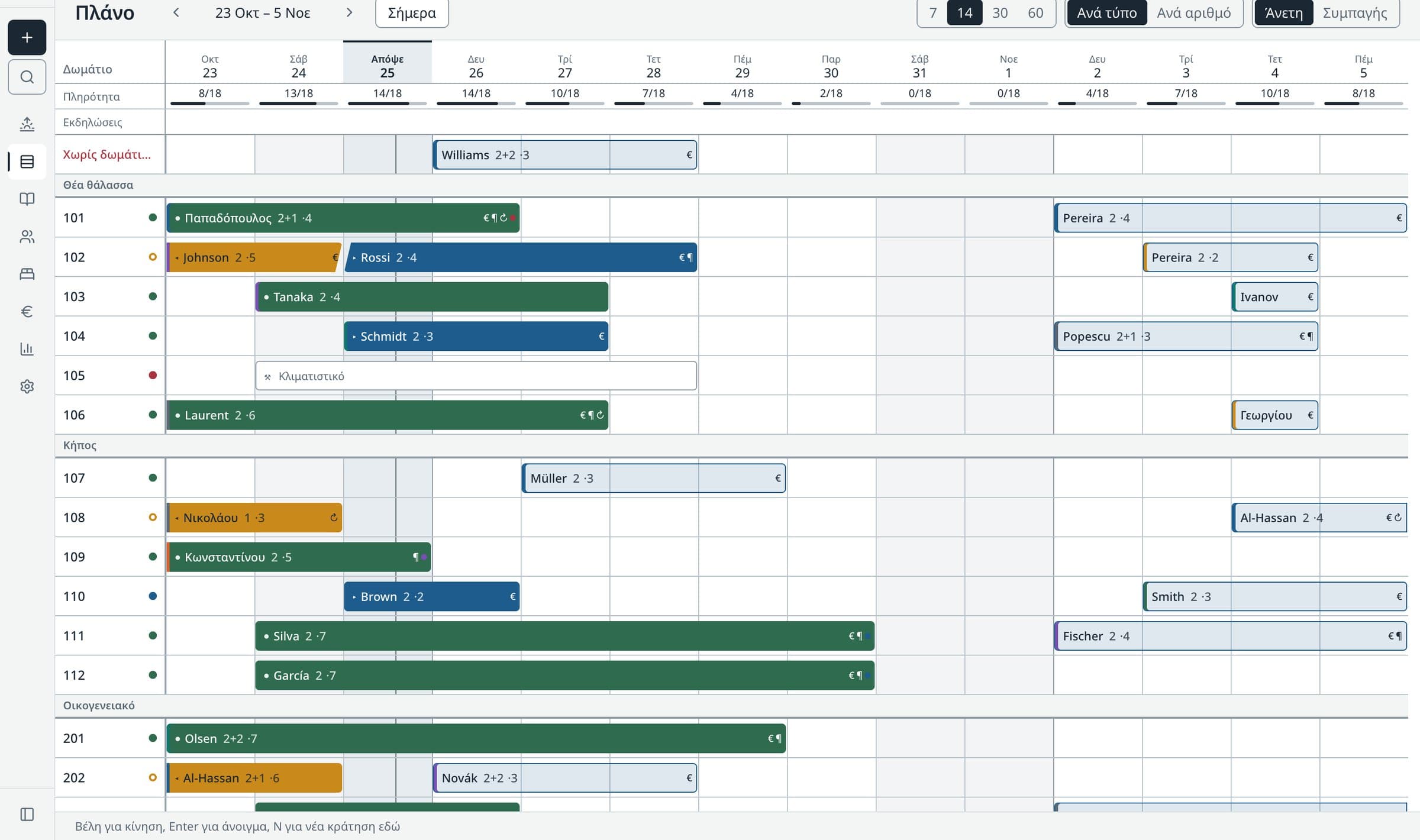This screenshot has width=1420, height=840.
Task: Open the Johnson reservation in room 102
Action: [x=254, y=257]
